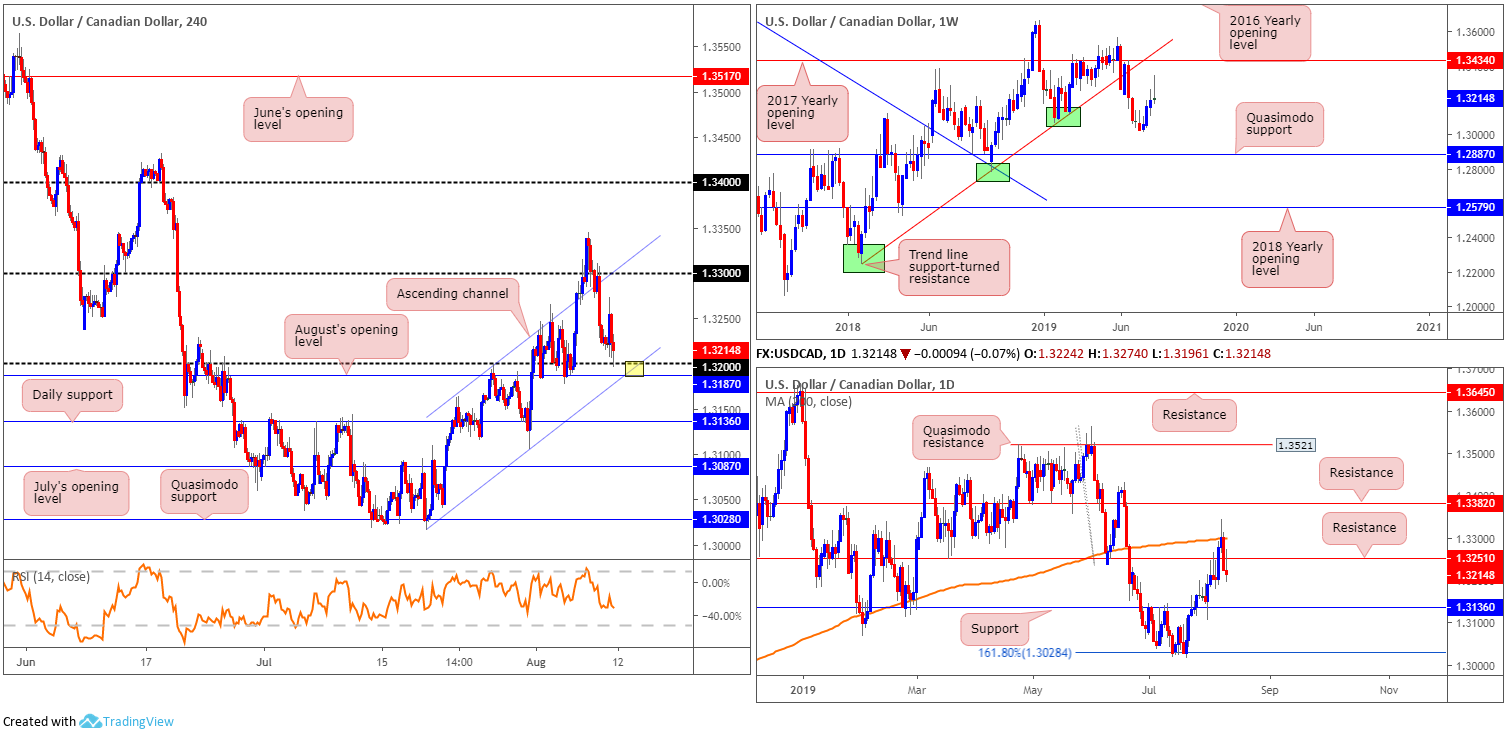Click 'U.S. Dollar / Canadian Dollar, 1D' title
Viewport: 1505px width, 731px height.
(860, 385)
